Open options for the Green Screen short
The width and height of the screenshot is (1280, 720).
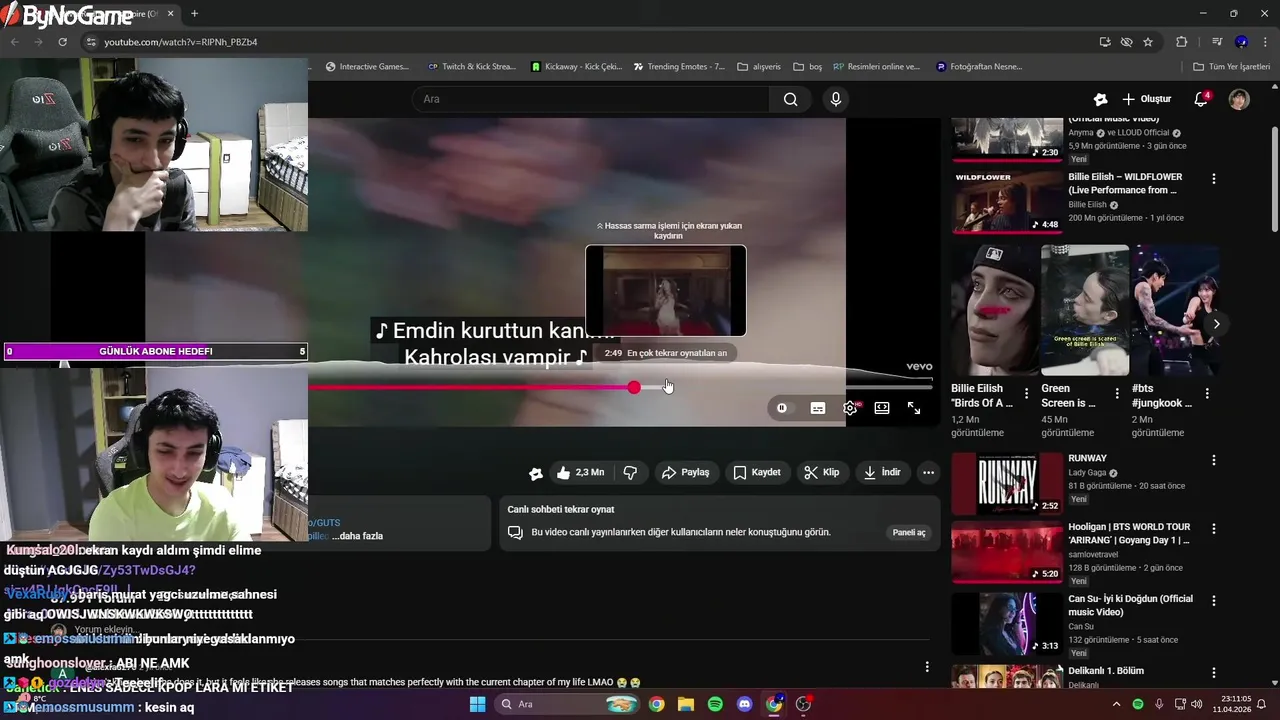[x=1117, y=393]
